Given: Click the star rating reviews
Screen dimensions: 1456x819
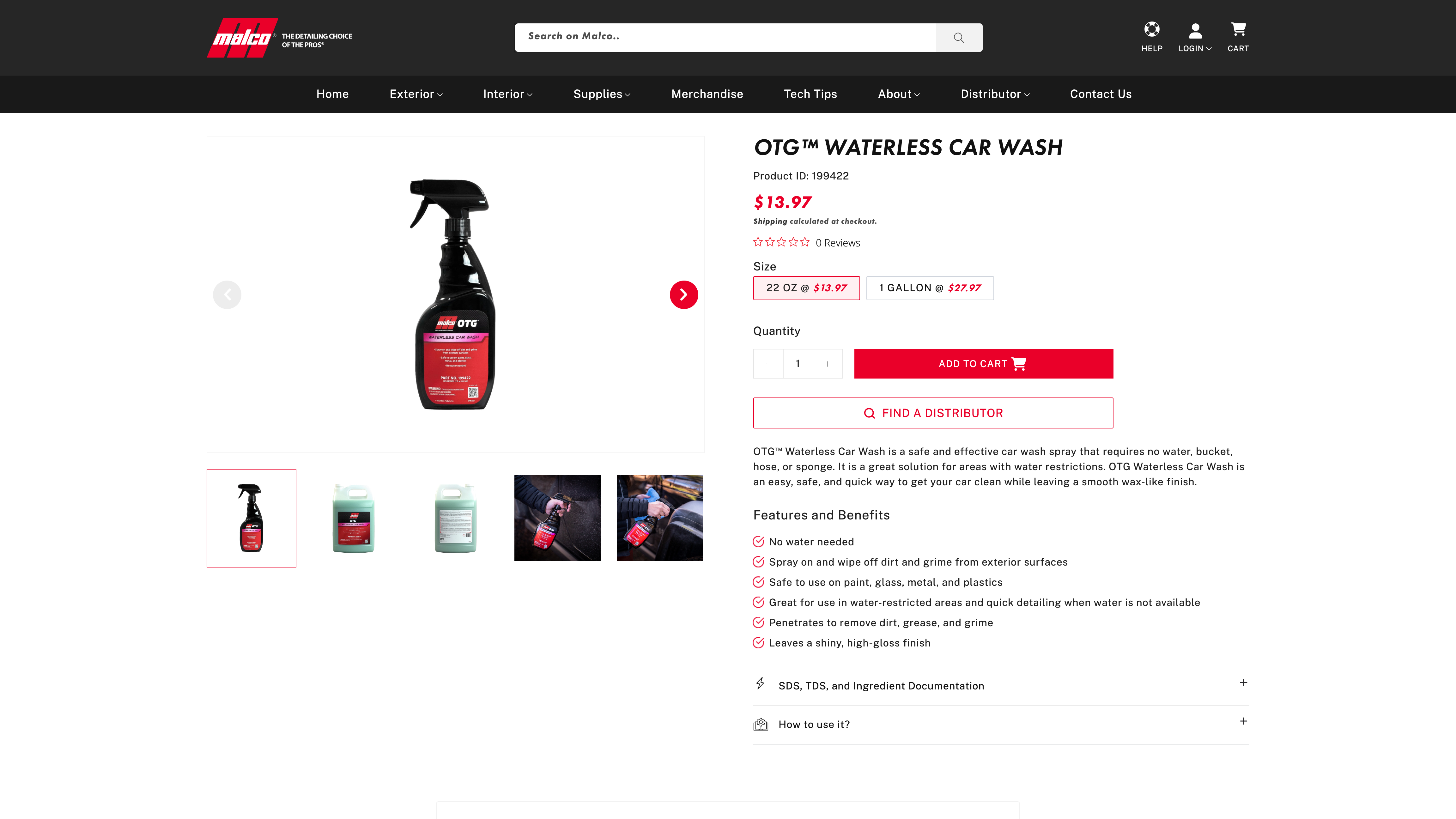Looking at the screenshot, I should (807, 242).
